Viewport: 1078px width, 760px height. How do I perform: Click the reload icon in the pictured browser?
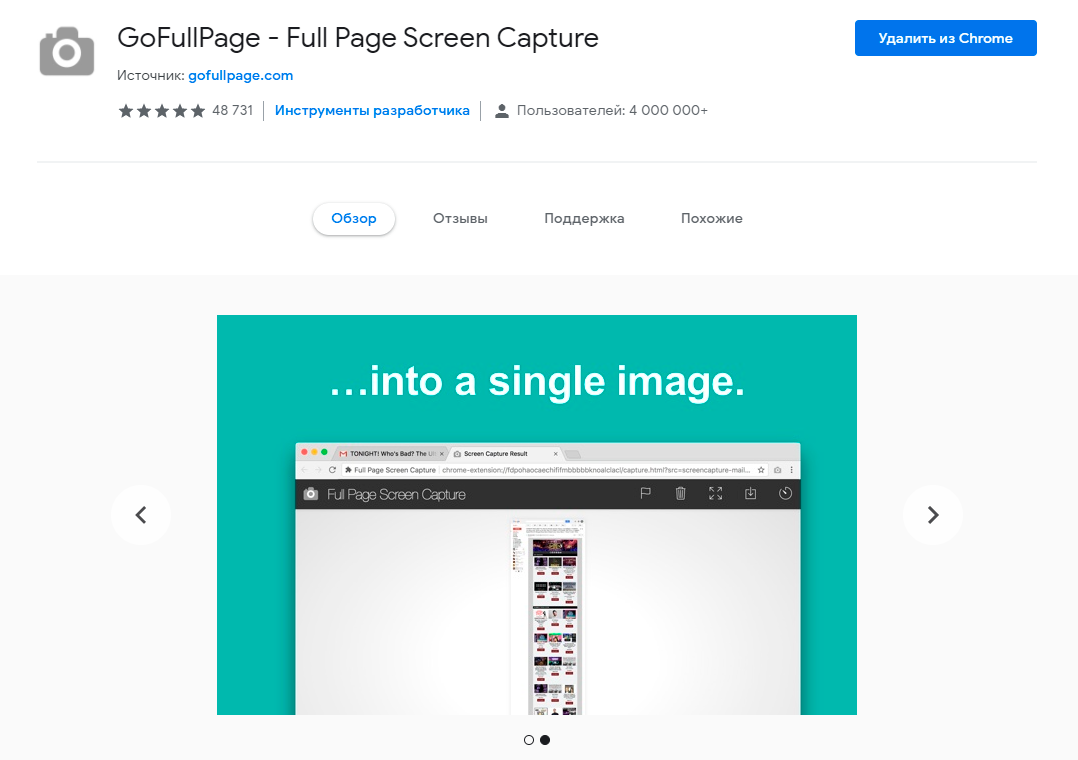pos(332,470)
